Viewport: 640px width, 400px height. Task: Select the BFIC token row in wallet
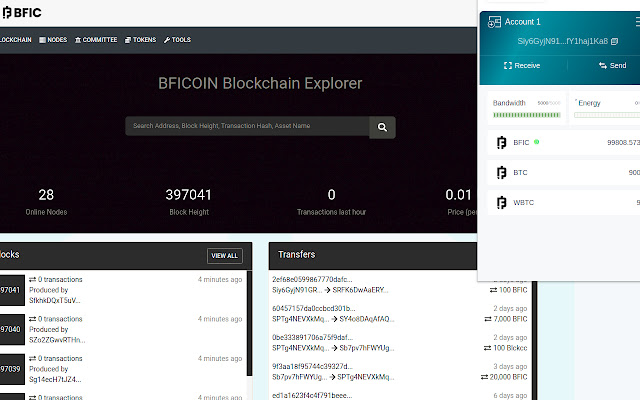pos(564,142)
